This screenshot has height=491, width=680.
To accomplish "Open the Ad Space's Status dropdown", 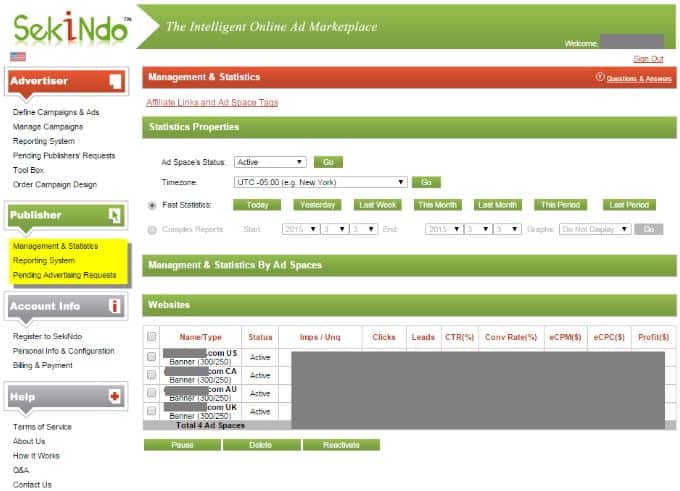I will click(x=270, y=162).
